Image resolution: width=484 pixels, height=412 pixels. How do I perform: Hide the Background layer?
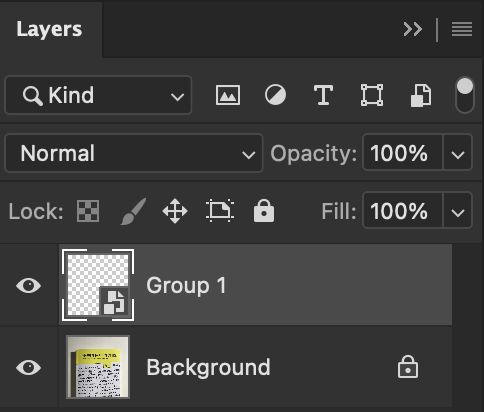[x=29, y=368]
